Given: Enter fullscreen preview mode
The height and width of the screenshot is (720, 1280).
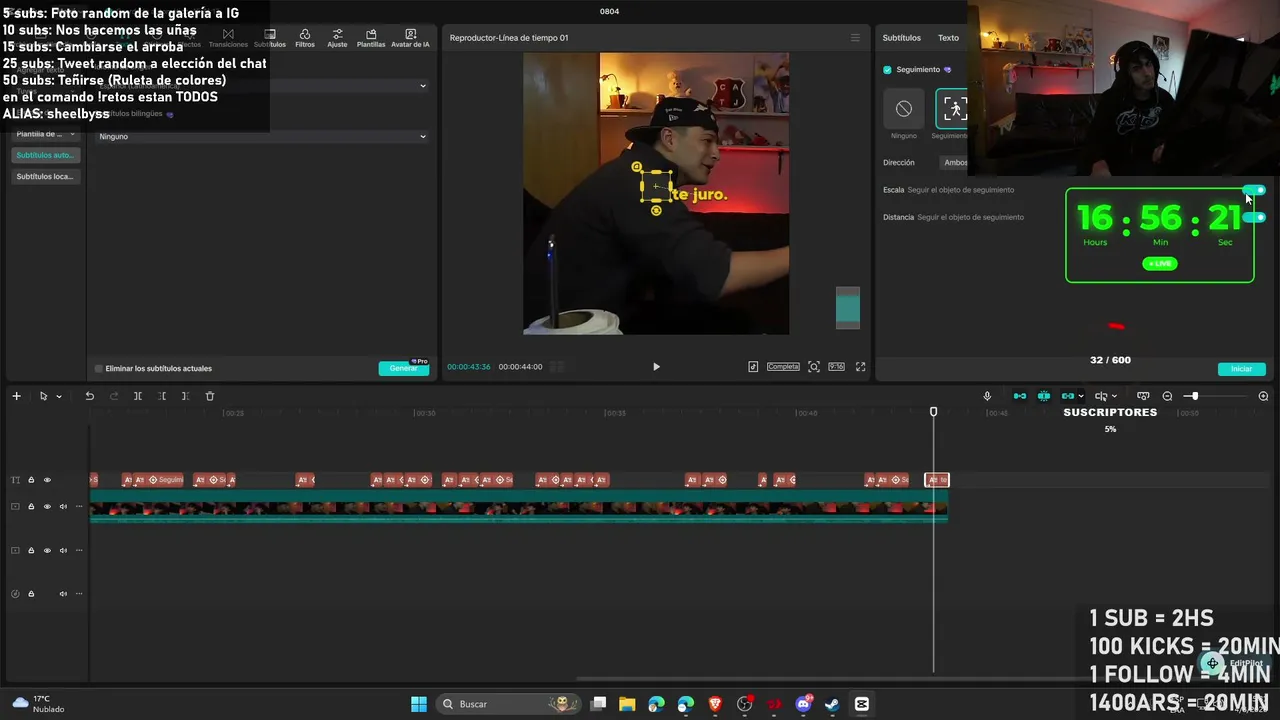Looking at the screenshot, I should pos(860,367).
